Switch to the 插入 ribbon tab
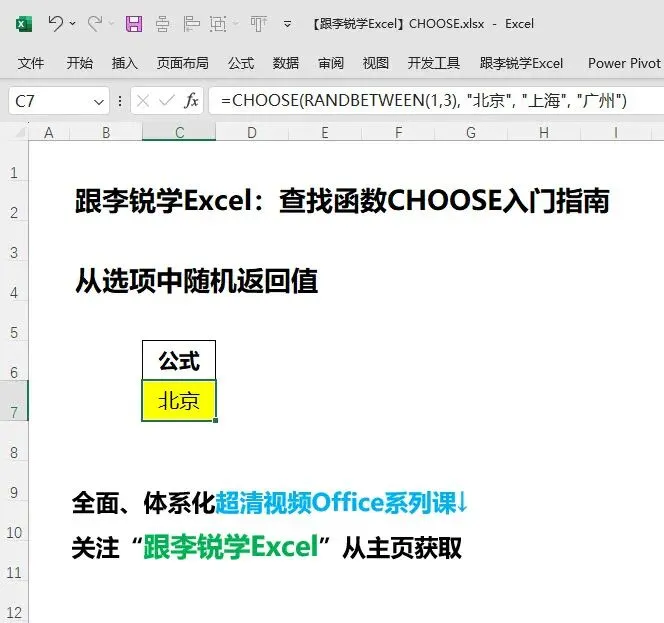This screenshot has width=664, height=623. 124,63
